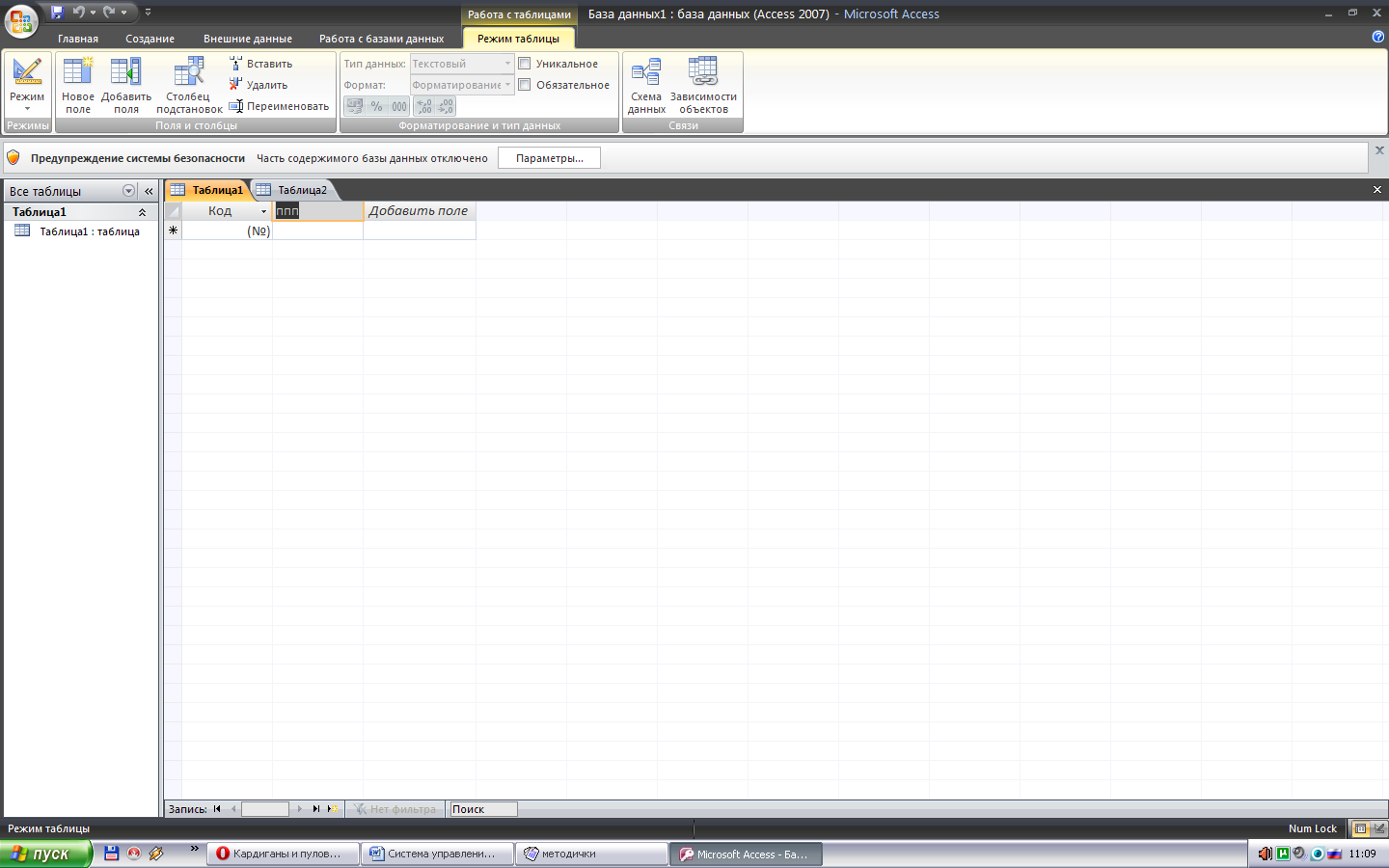The height and width of the screenshot is (868, 1389).
Task: Go to previous record navigation button
Action: click(233, 809)
